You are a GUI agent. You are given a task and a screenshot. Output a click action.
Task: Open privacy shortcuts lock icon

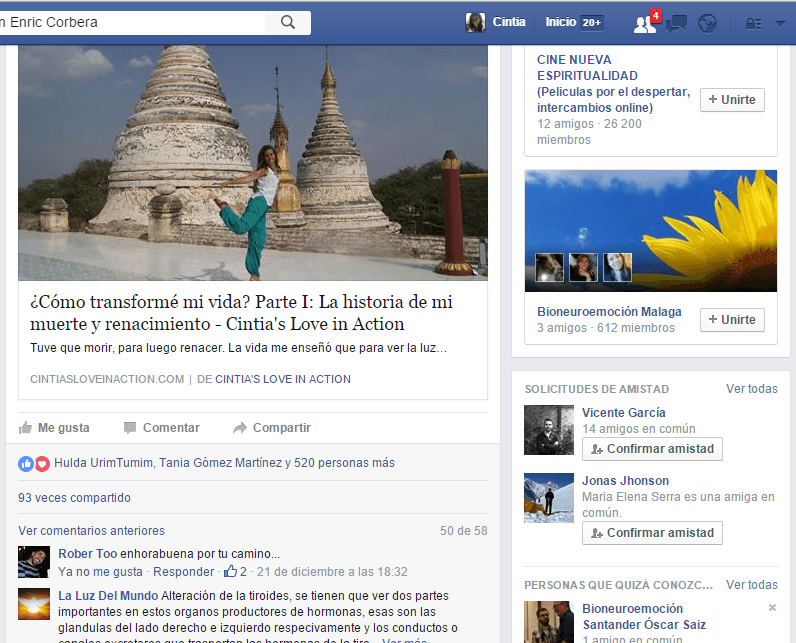click(x=753, y=23)
